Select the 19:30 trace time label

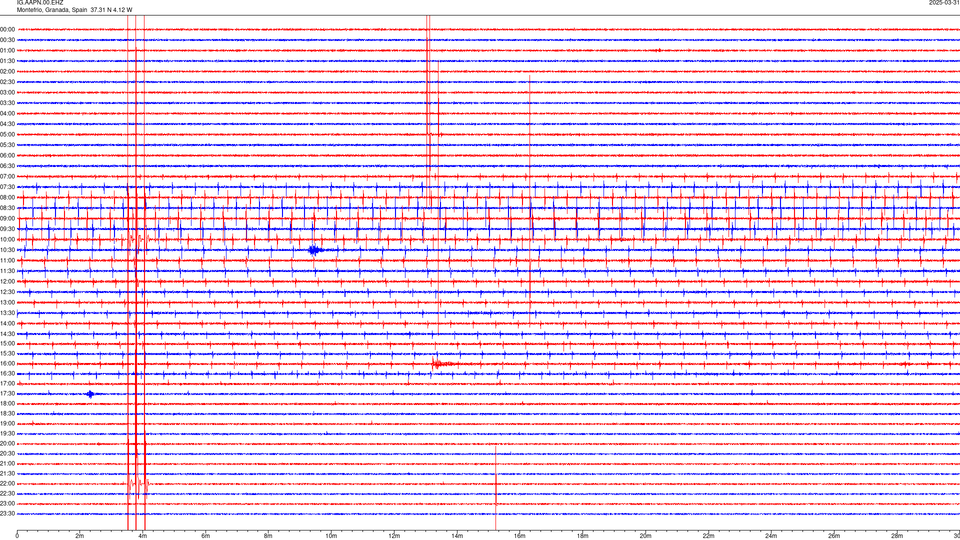point(8,433)
